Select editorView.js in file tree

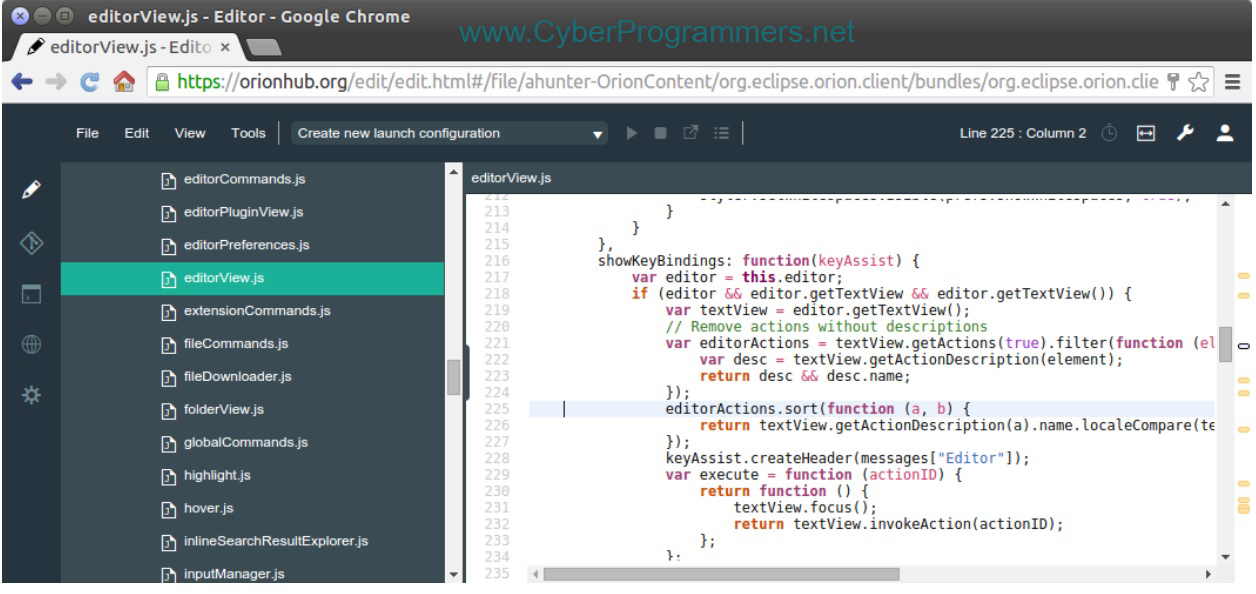252,279
